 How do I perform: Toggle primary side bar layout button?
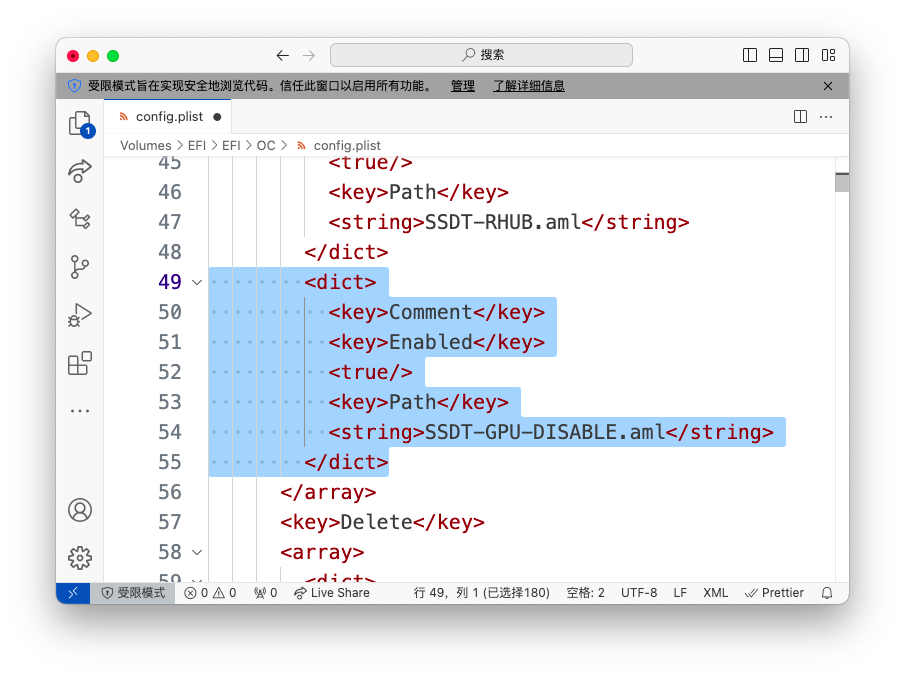tap(750, 56)
